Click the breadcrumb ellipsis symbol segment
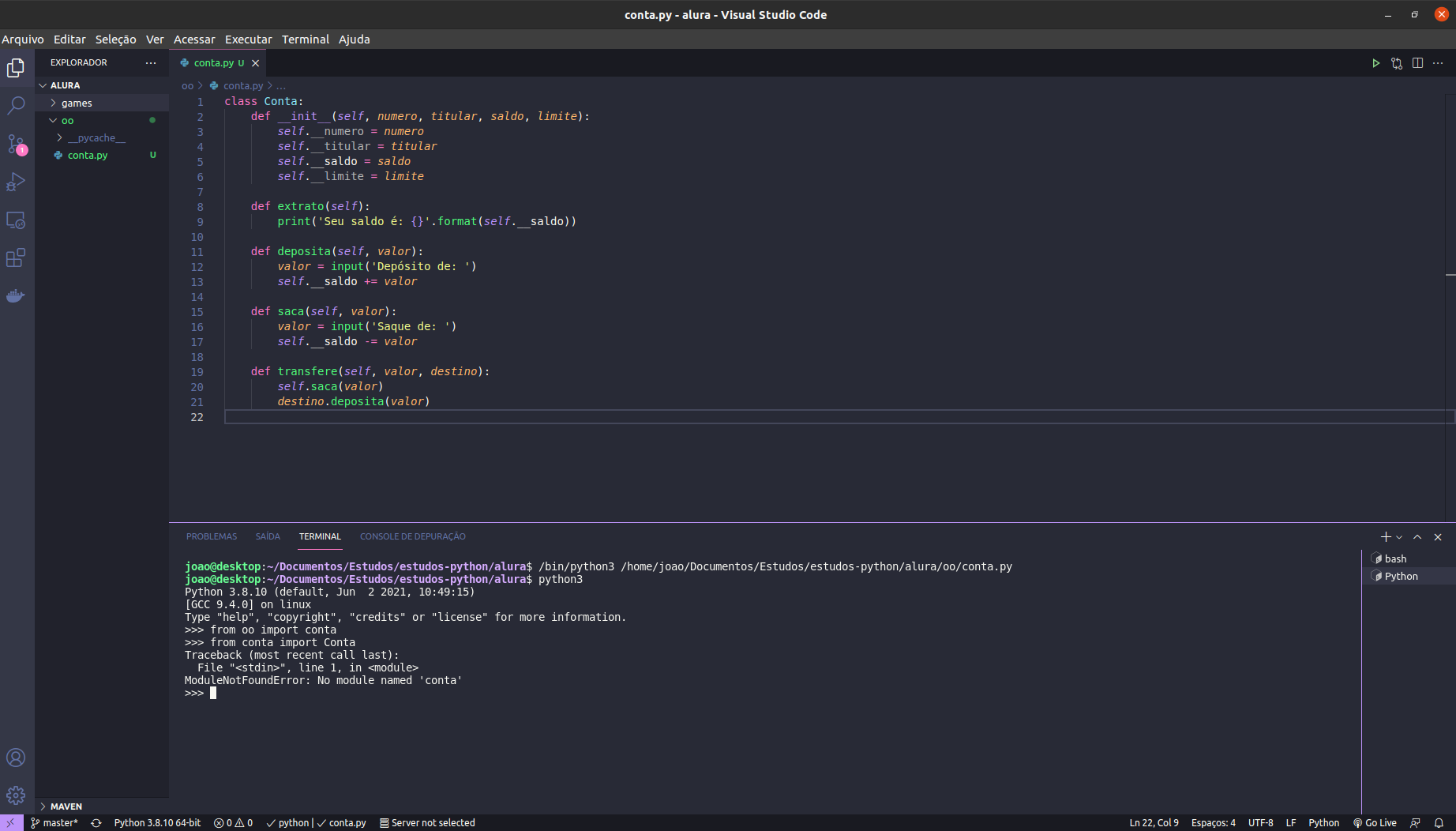The image size is (1456, 831). [281, 85]
